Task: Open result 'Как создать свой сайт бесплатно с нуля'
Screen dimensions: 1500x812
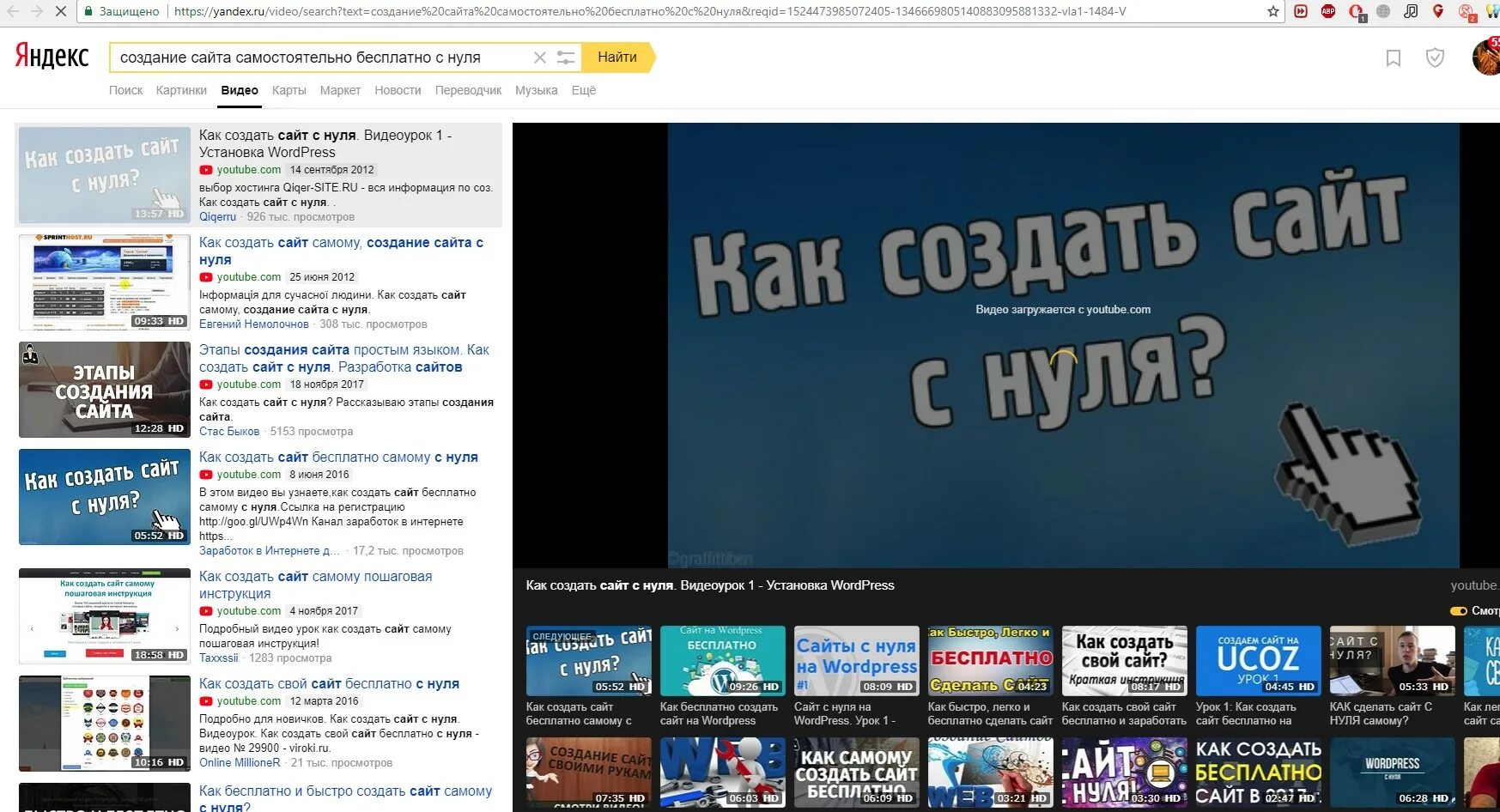Action: click(x=329, y=683)
